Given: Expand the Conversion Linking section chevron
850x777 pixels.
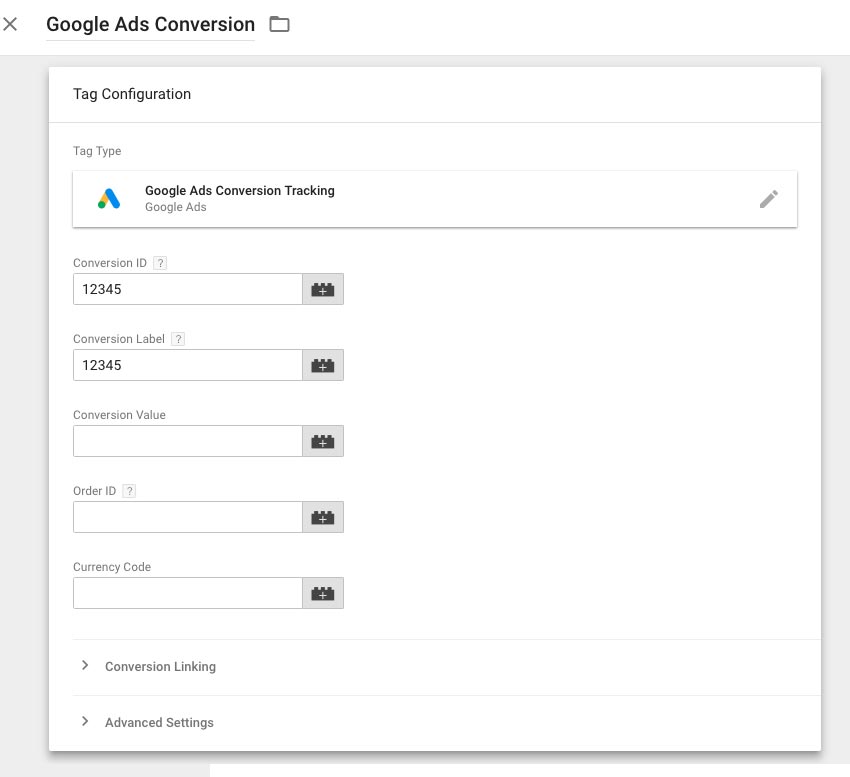Looking at the screenshot, I should click(85, 665).
